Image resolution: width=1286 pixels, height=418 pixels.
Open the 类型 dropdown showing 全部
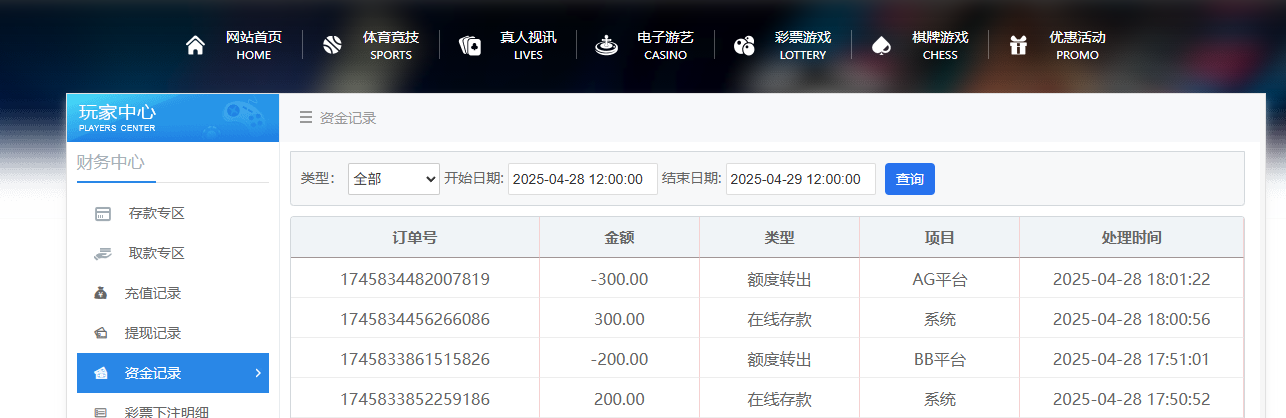click(x=394, y=179)
